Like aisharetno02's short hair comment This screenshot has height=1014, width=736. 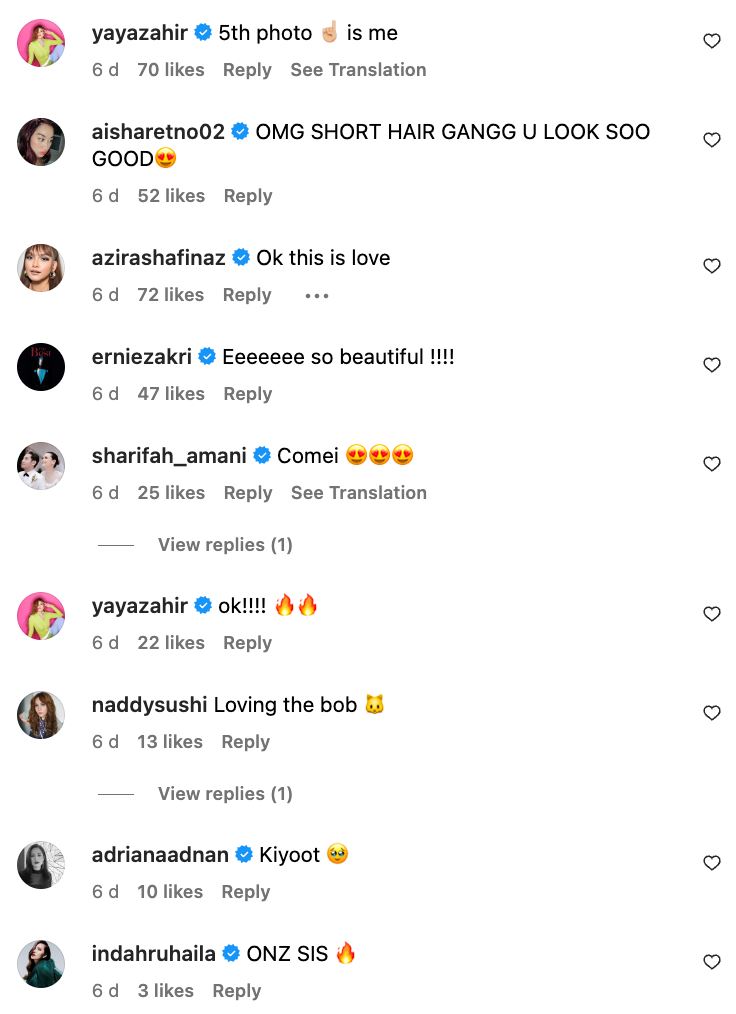click(x=712, y=141)
